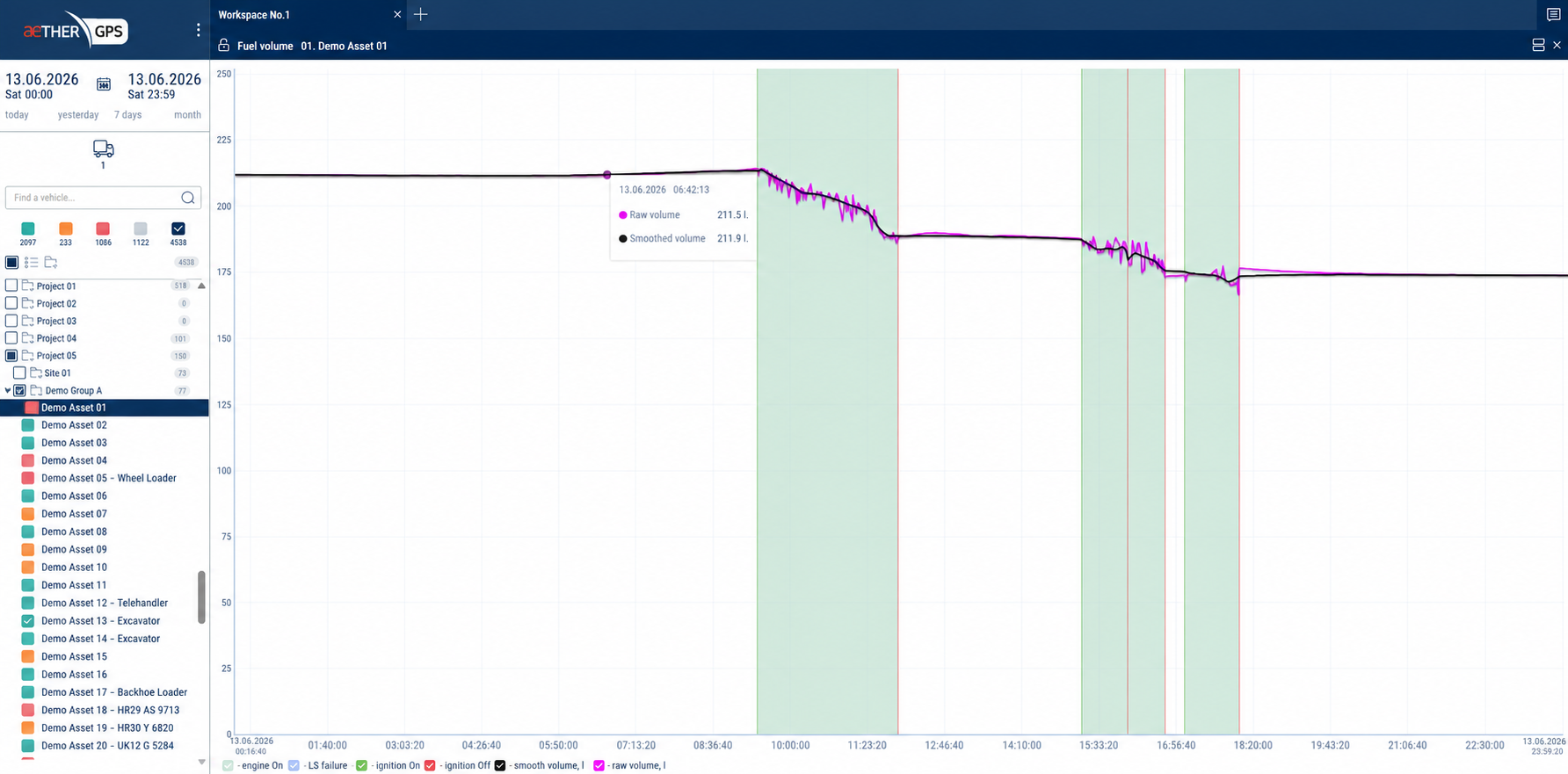The image size is (1568, 774).
Task: Toggle the select-all vehicles checkbox
Action: tap(11, 262)
